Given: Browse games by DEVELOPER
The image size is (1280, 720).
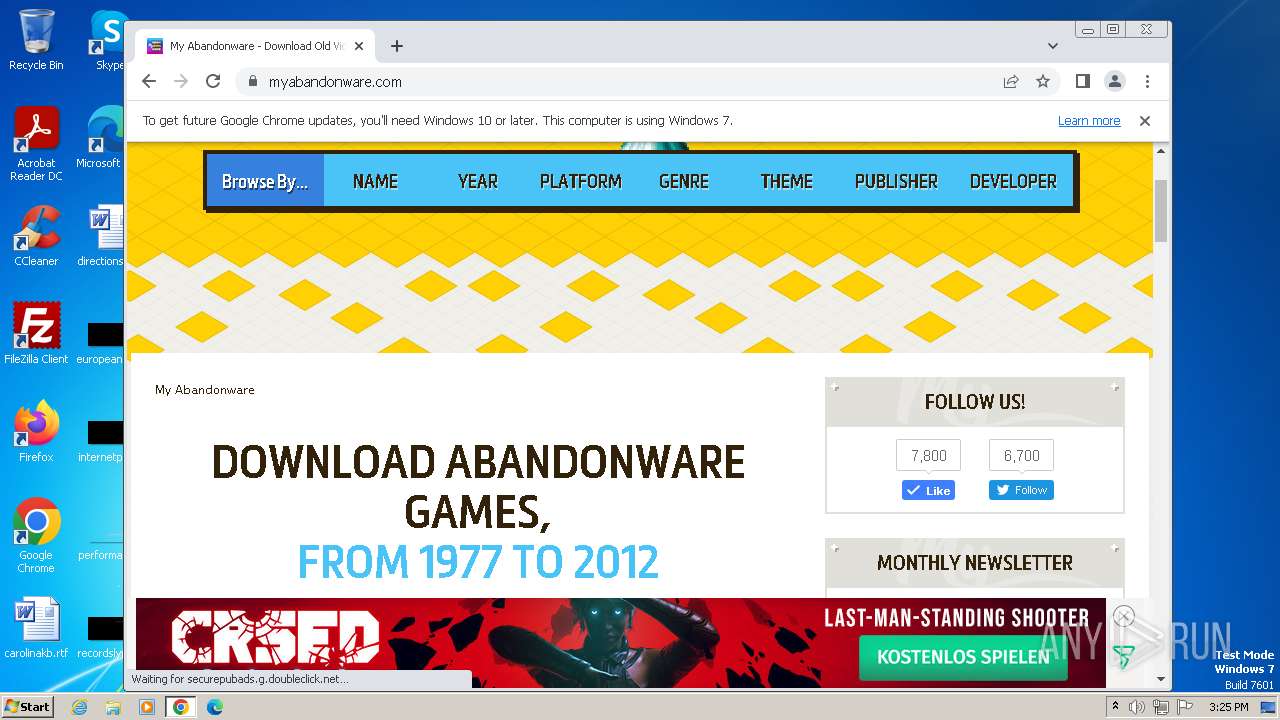Looking at the screenshot, I should pos(1013,181).
